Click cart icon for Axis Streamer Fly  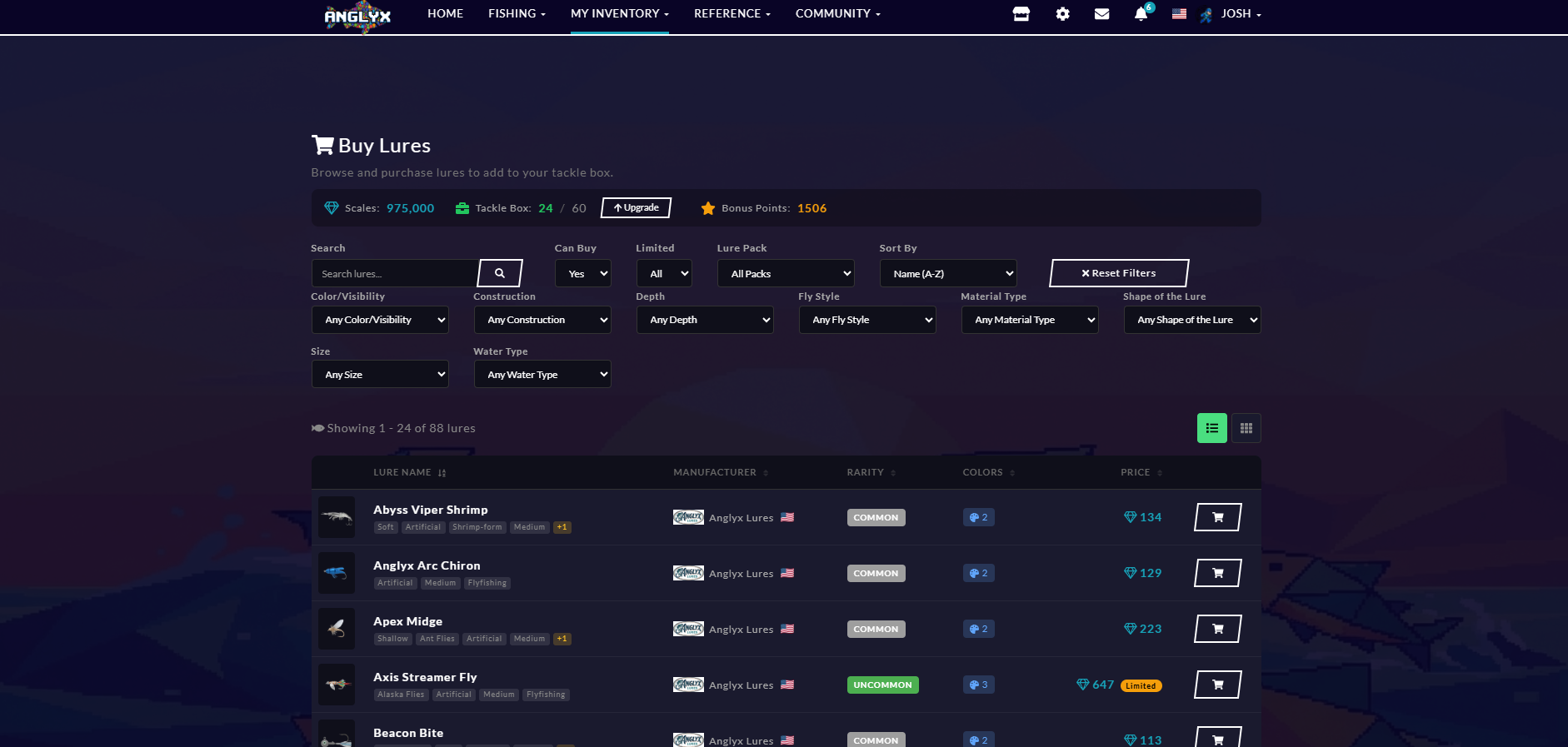pos(1217,685)
